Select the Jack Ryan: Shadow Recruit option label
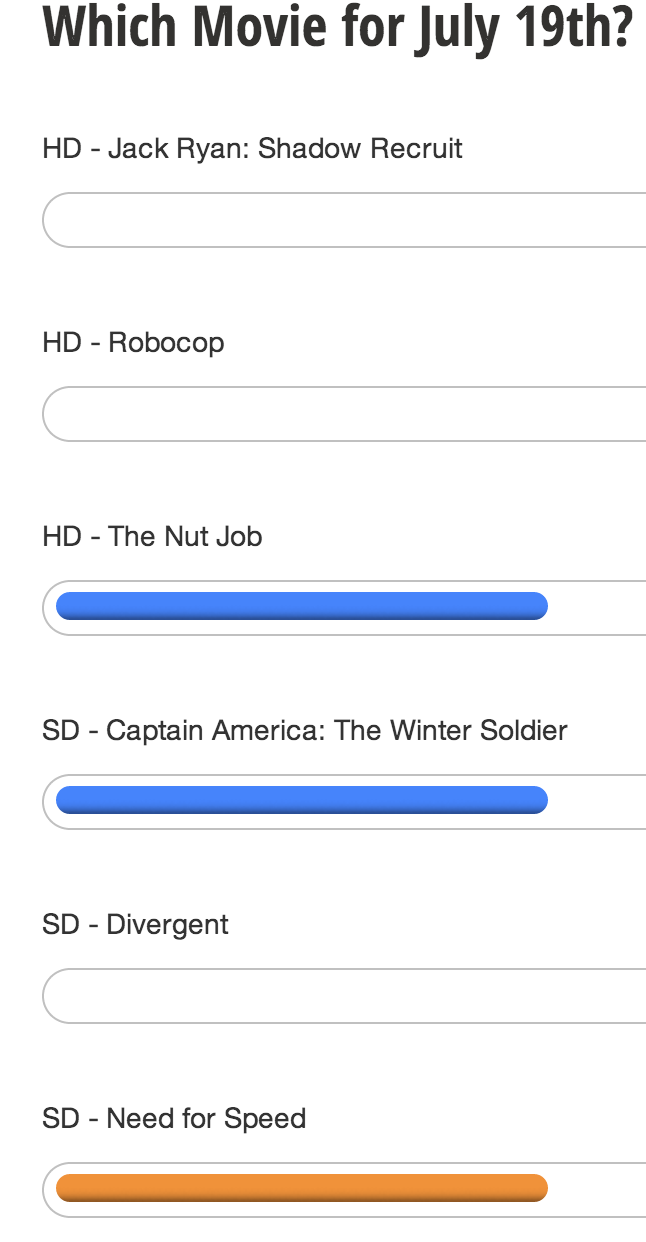Screen dimensions: 646x1242 point(252,149)
